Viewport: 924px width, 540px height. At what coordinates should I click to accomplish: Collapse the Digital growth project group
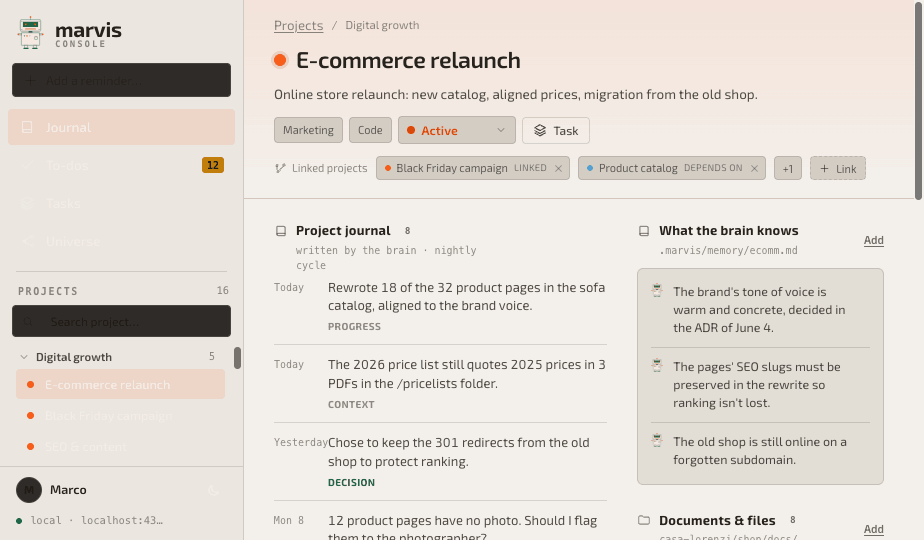[24, 357]
